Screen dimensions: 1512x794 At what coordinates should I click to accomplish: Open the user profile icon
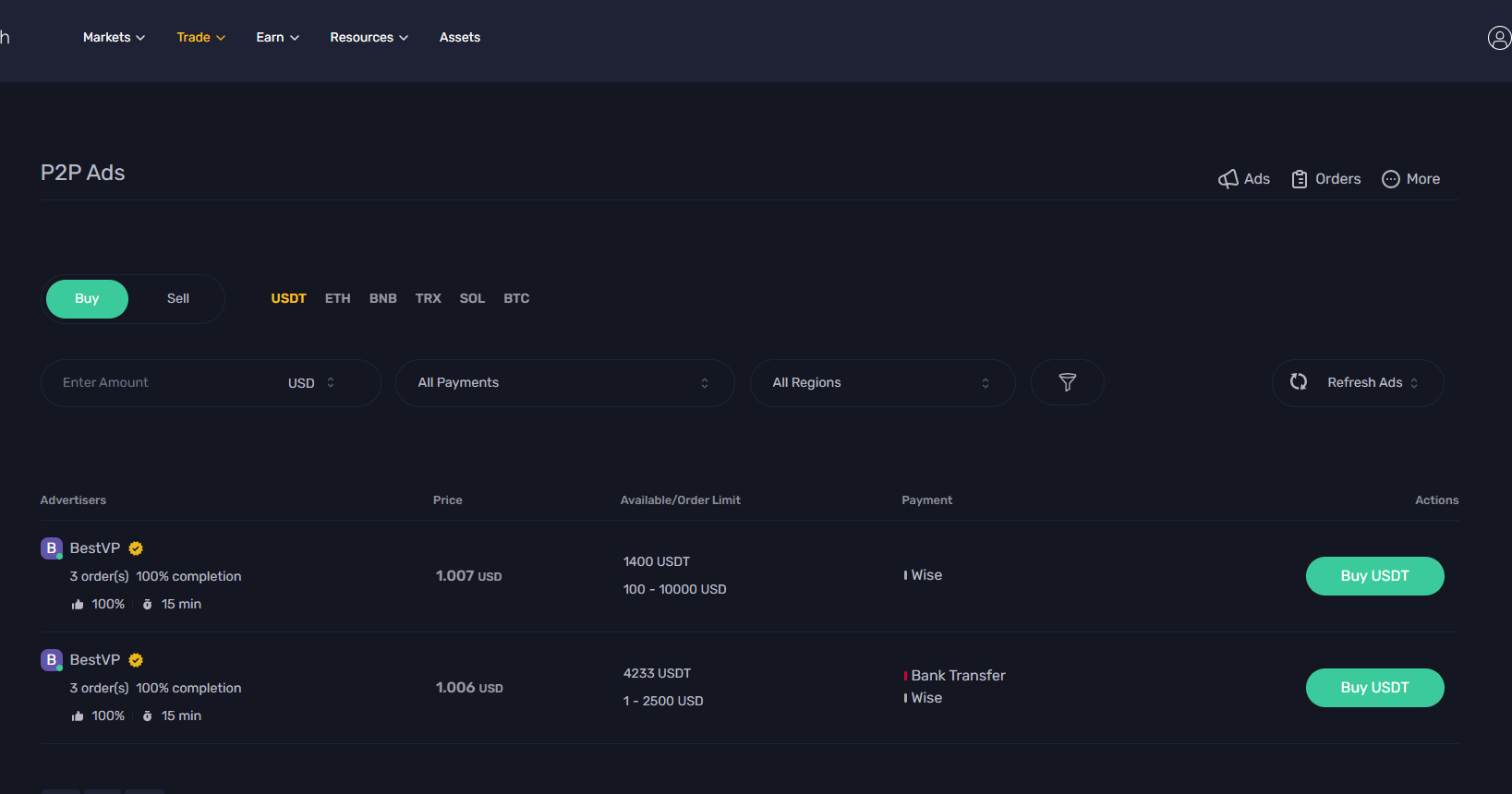[x=1498, y=38]
